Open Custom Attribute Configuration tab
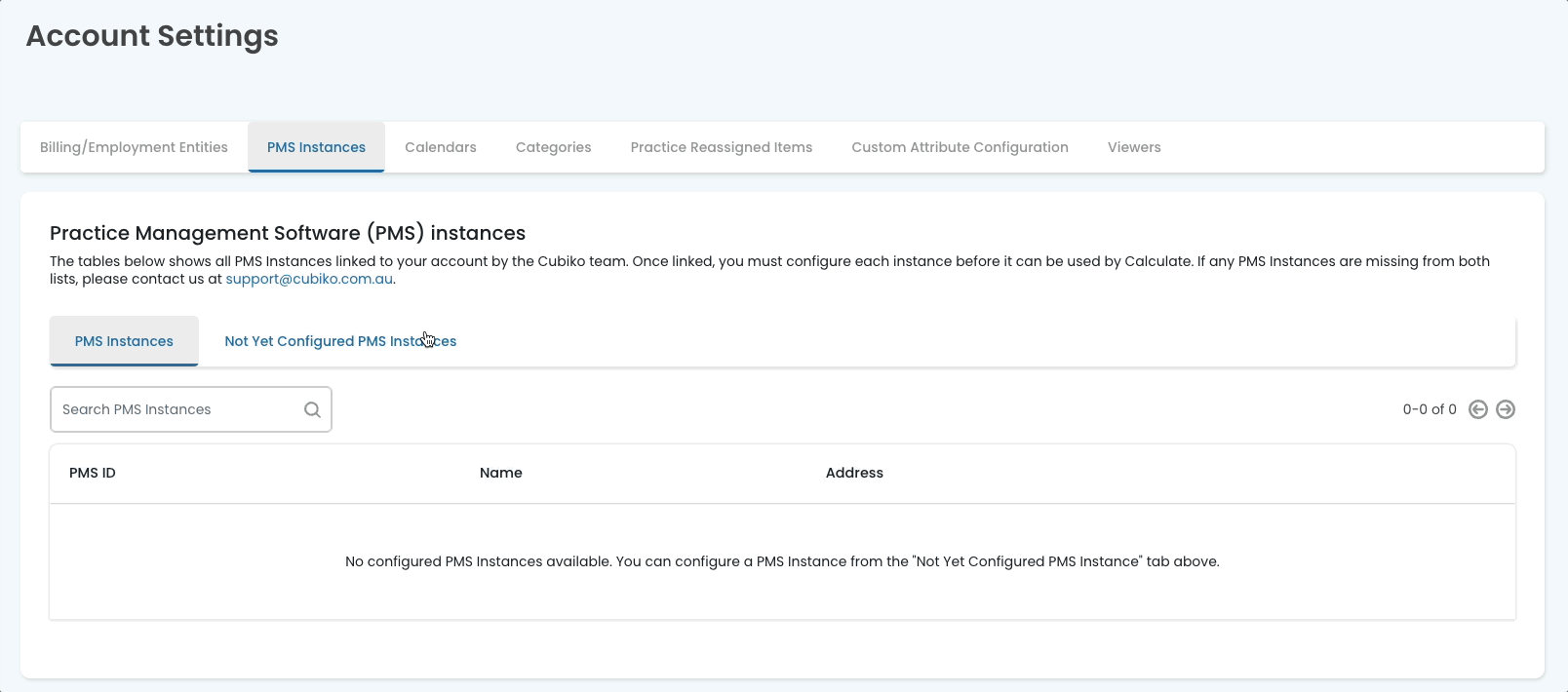 (x=960, y=147)
